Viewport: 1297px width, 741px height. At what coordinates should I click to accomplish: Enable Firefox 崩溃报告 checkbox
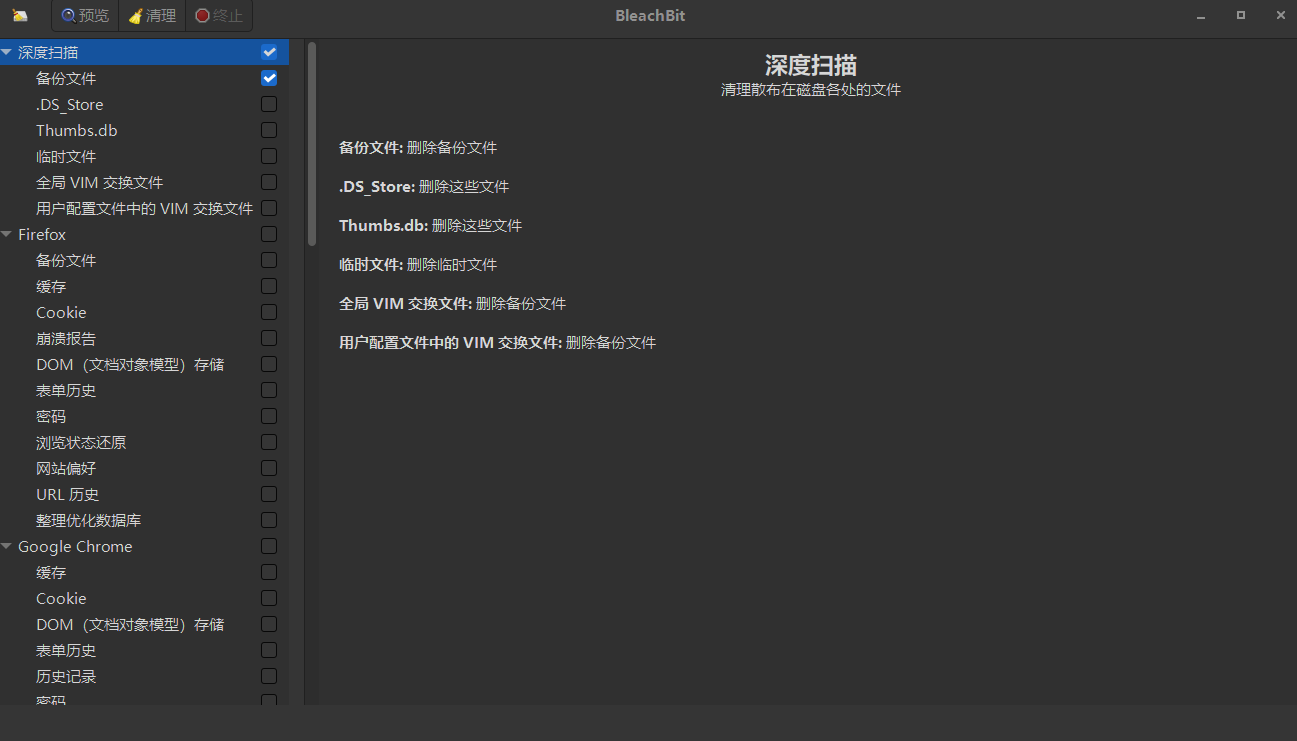point(269,338)
